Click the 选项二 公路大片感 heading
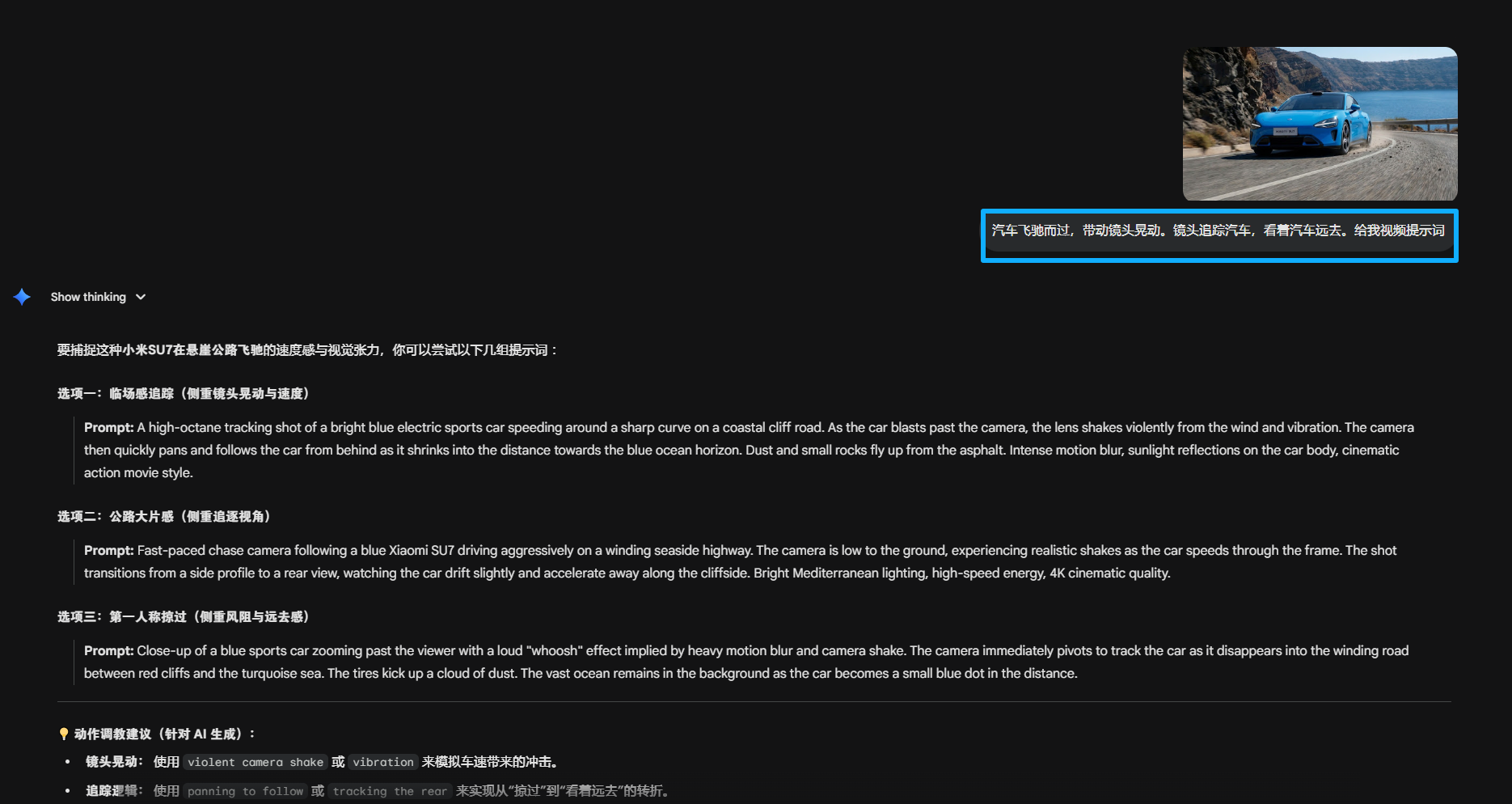 click(x=164, y=516)
